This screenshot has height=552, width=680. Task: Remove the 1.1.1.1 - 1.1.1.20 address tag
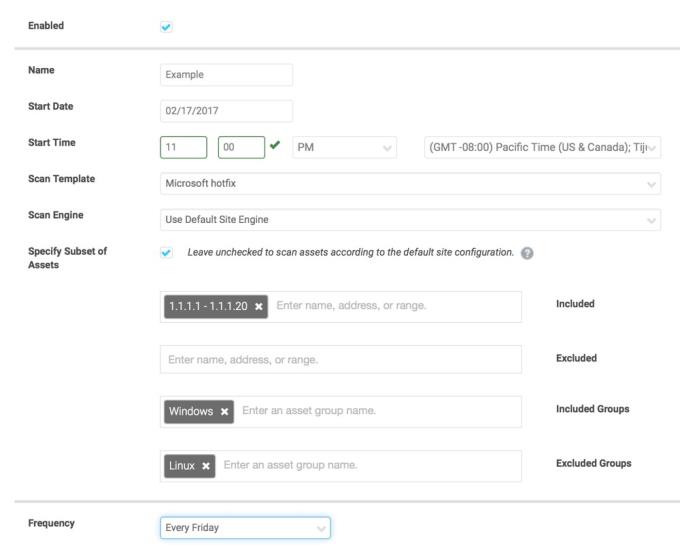[x=259, y=306]
